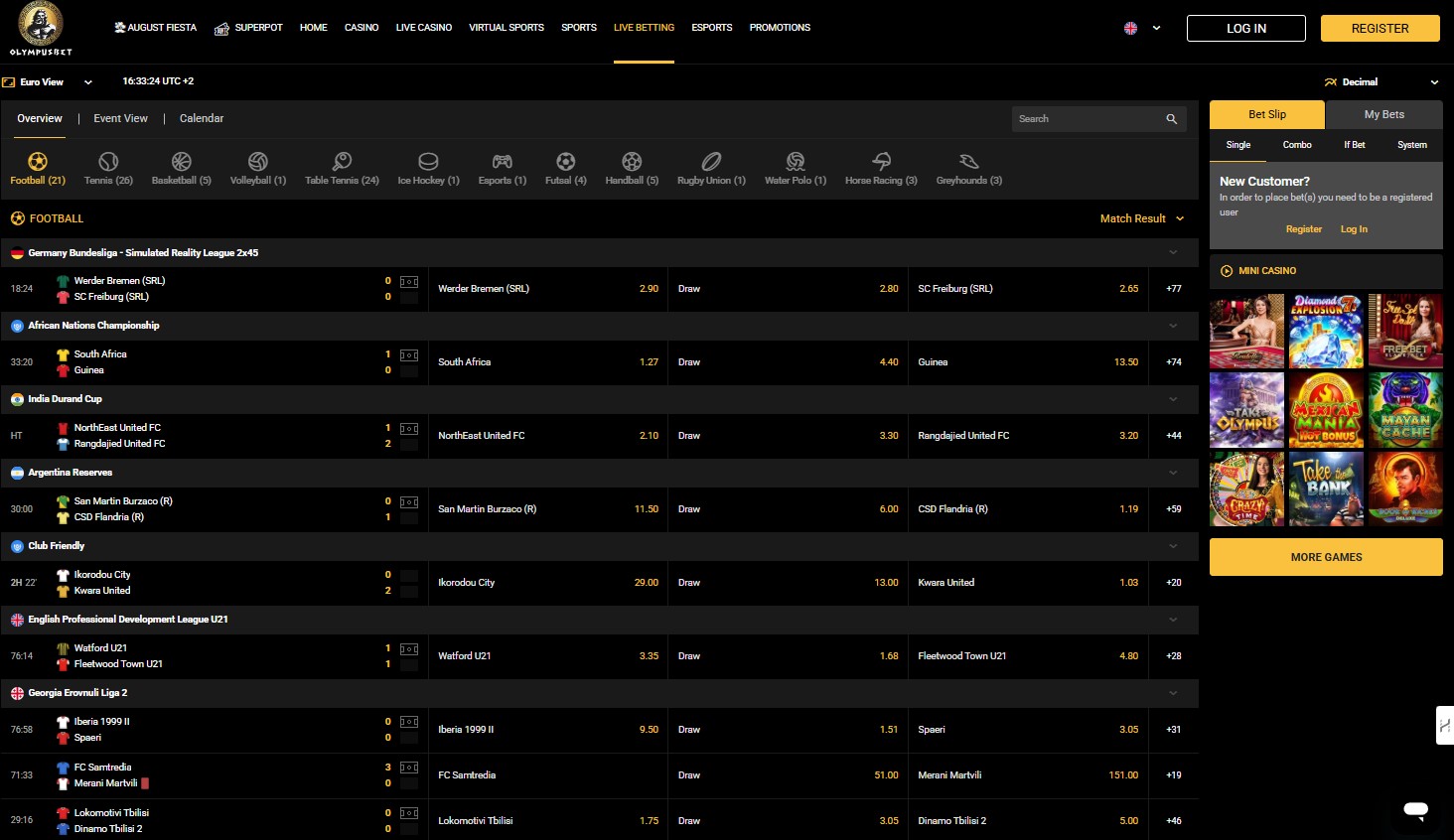
Task: Select the Greyhounds icon
Action: [x=969, y=162]
